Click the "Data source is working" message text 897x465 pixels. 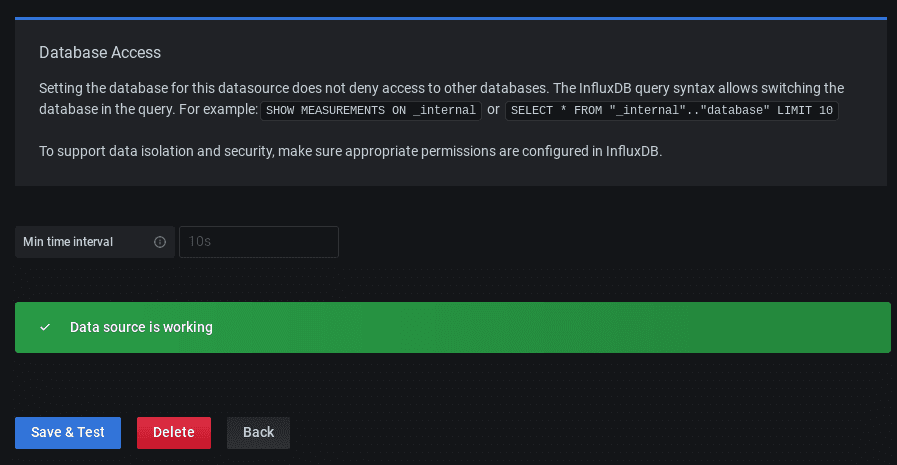pos(141,327)
